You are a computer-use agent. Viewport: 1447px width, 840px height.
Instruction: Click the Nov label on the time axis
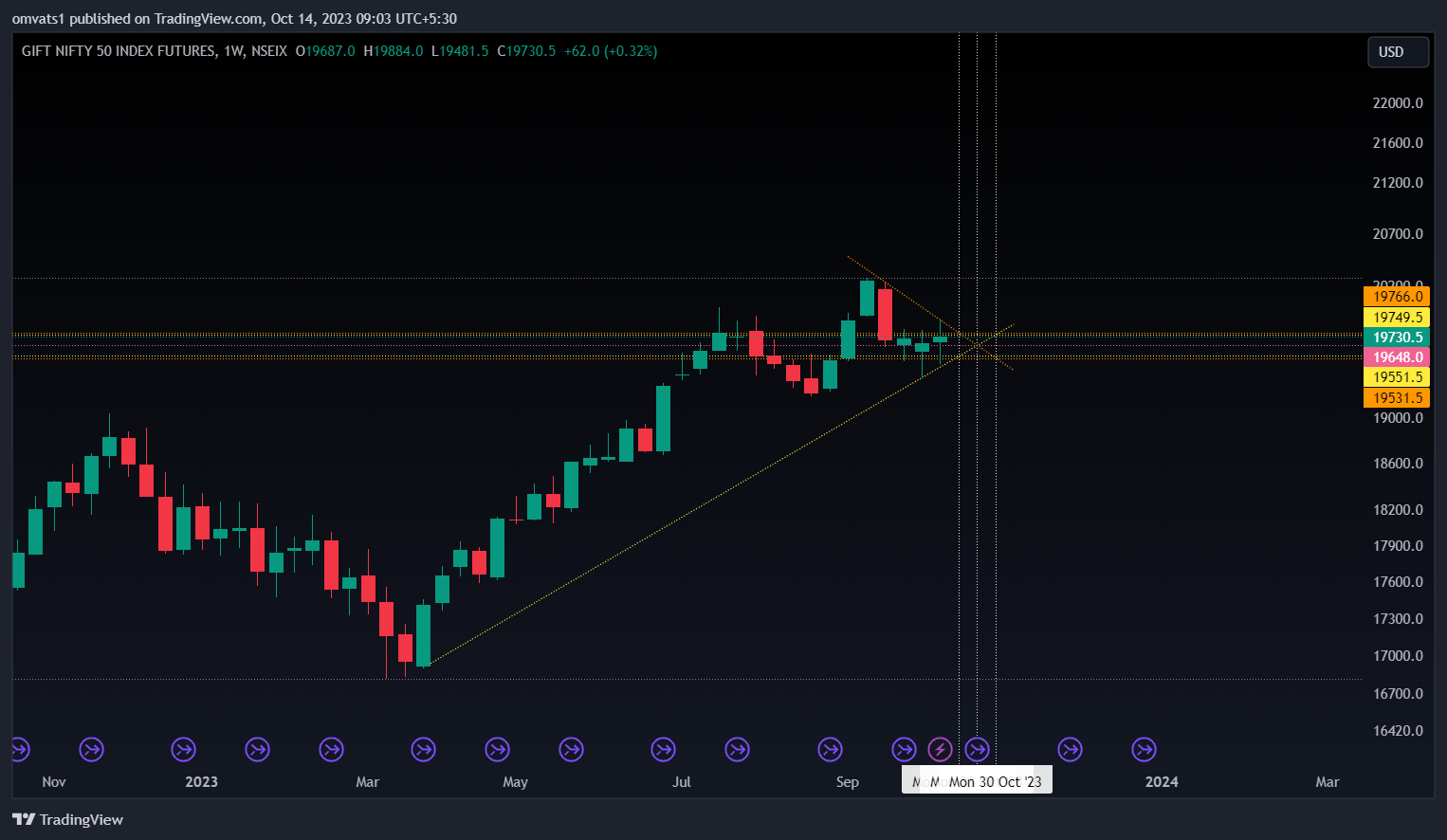coord(54,782)
